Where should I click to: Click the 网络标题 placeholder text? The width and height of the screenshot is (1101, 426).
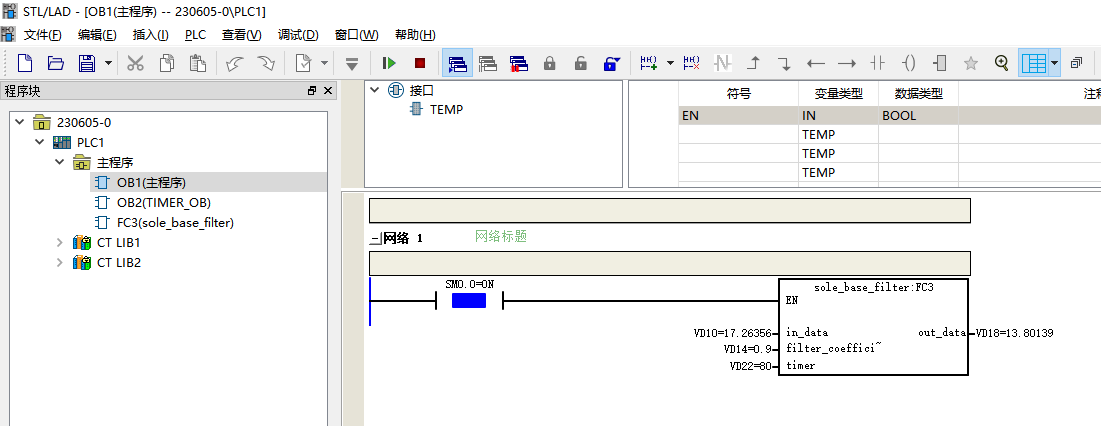(x=501, y=237)
